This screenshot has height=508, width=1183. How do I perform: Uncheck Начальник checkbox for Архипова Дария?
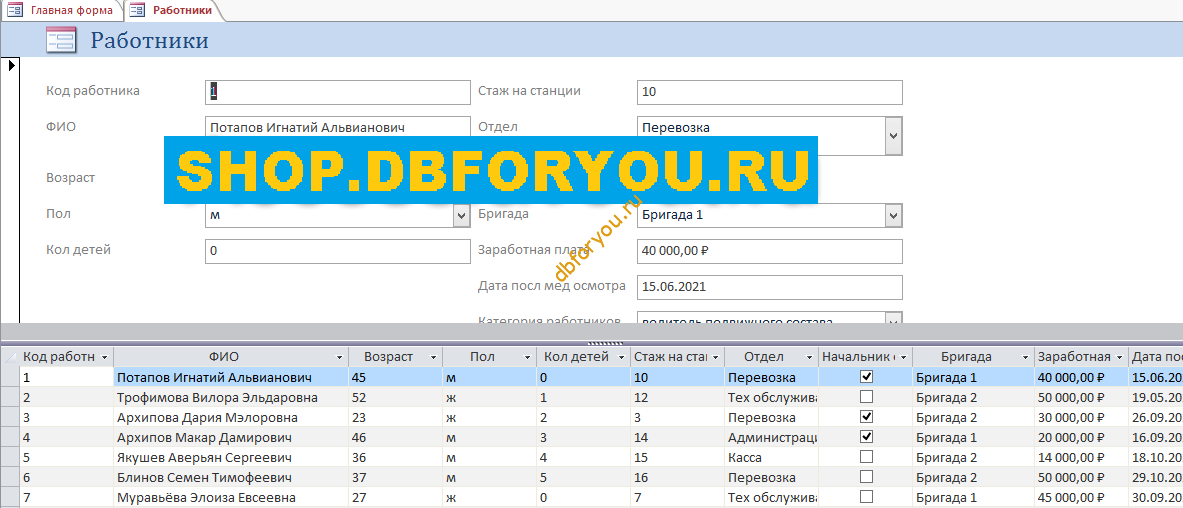pos(867,417)
